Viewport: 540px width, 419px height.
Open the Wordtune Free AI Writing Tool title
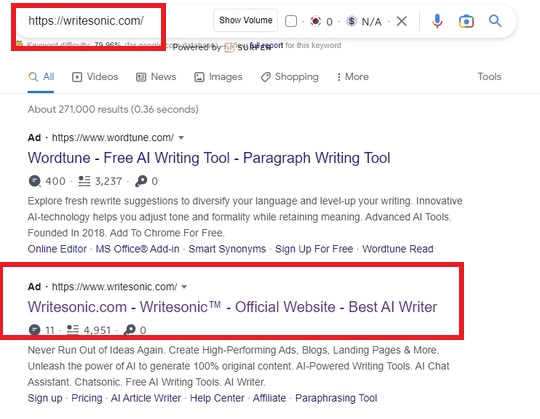(x=209, y=158)
